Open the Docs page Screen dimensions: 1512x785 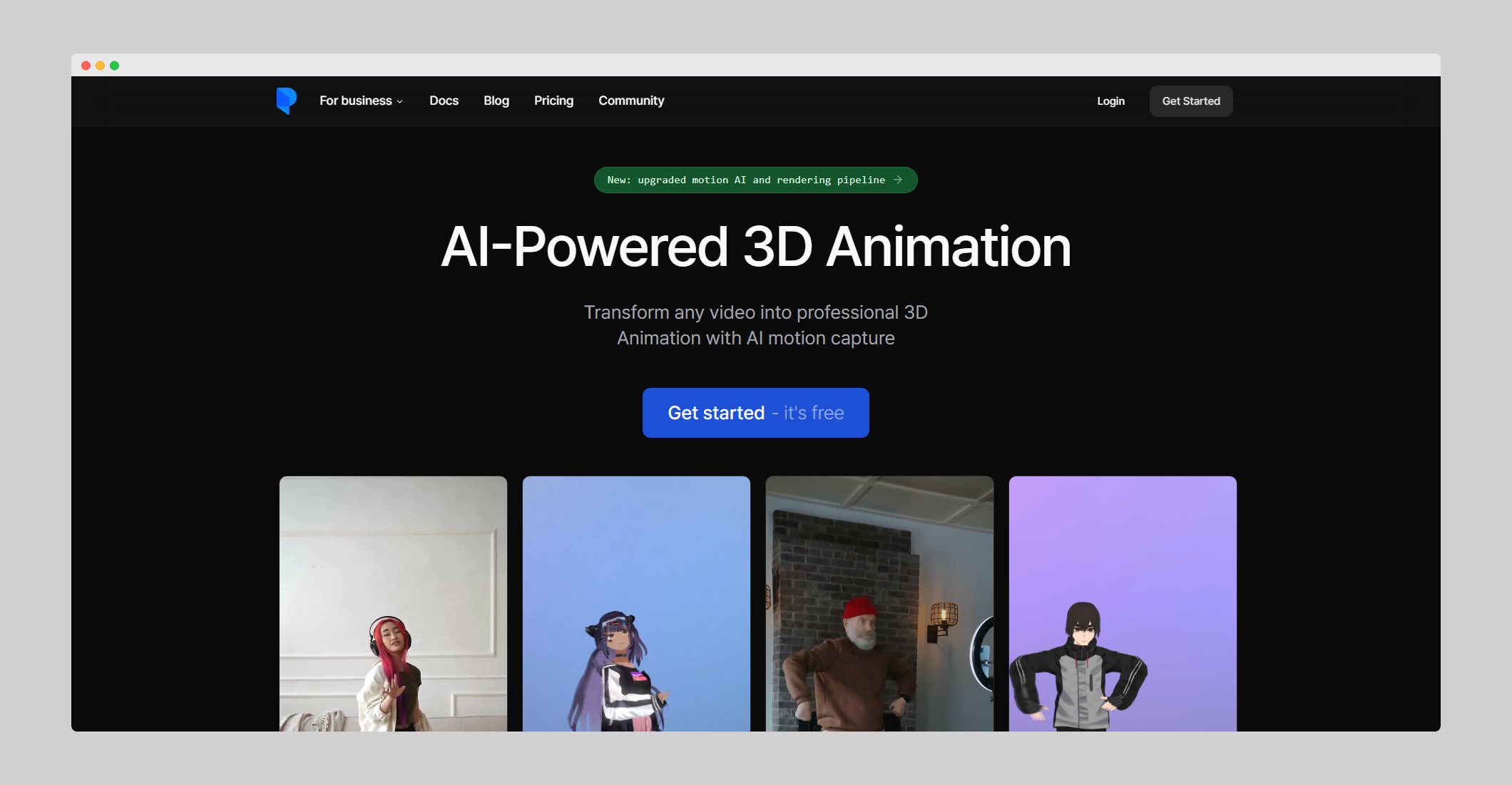[x=444, y=101]
